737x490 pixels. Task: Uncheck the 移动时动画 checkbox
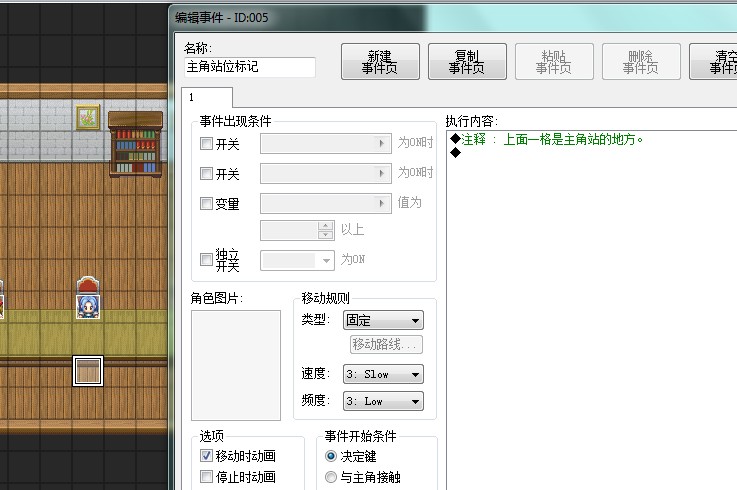coord(206,455)
